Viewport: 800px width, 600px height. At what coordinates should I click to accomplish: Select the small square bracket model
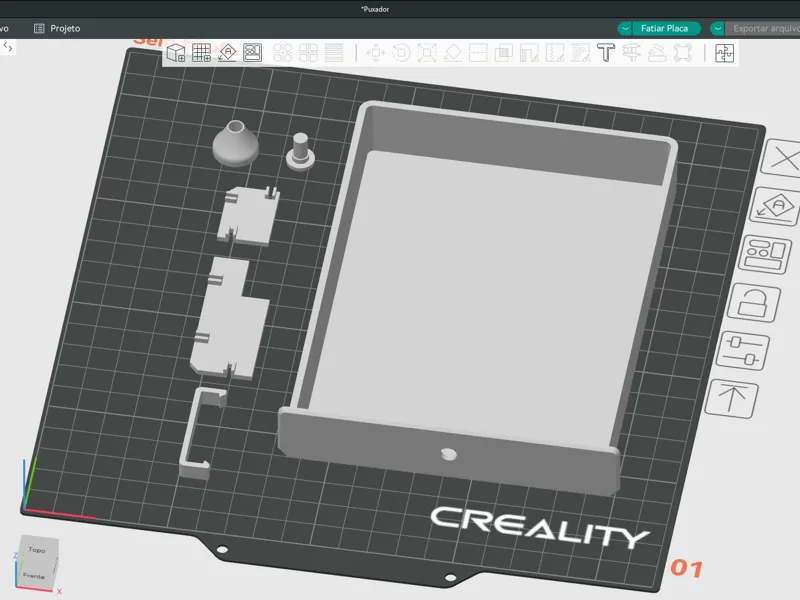pos(248,215)
